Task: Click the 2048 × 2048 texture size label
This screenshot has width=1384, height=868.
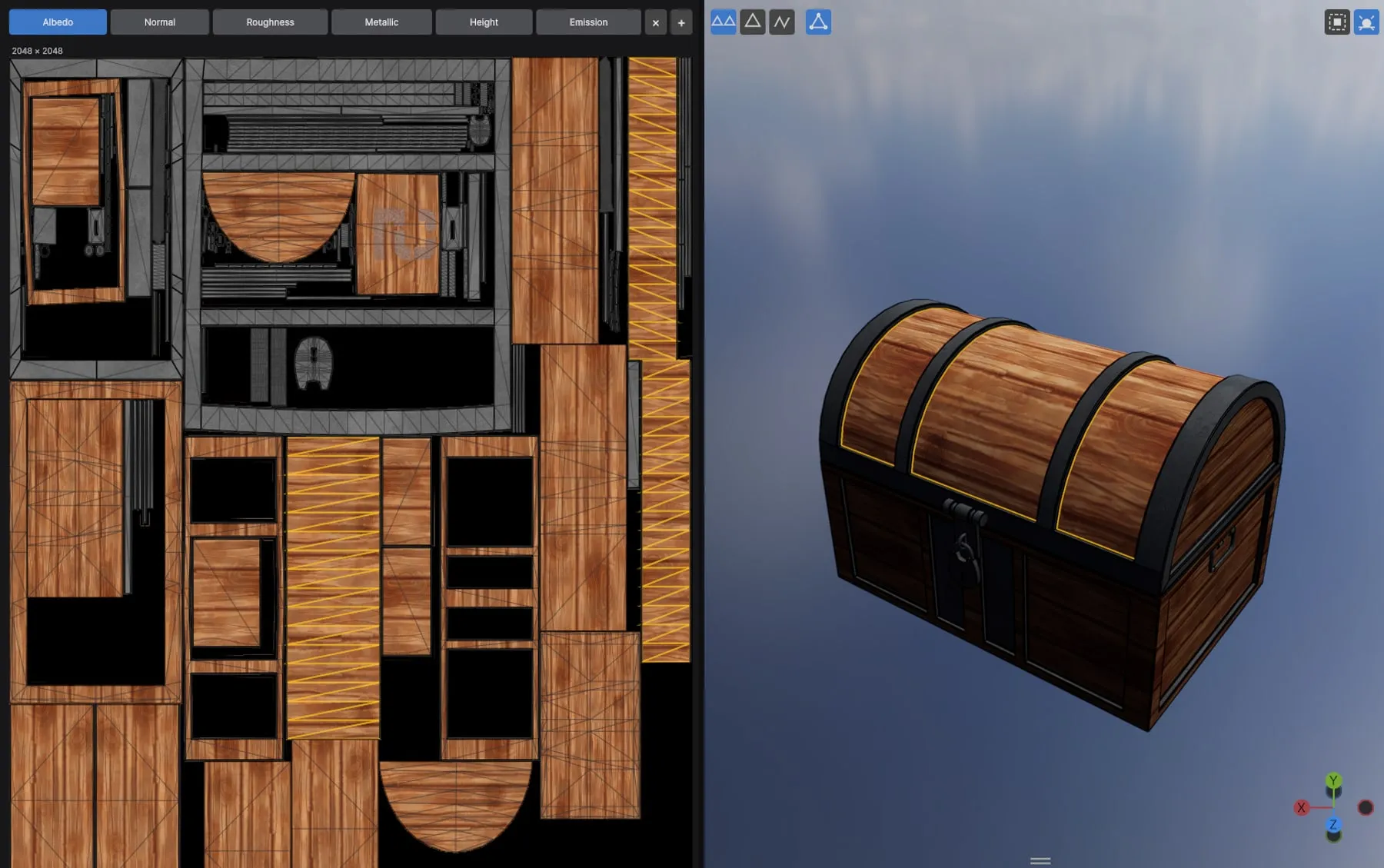Action: (x=37, y=51)
